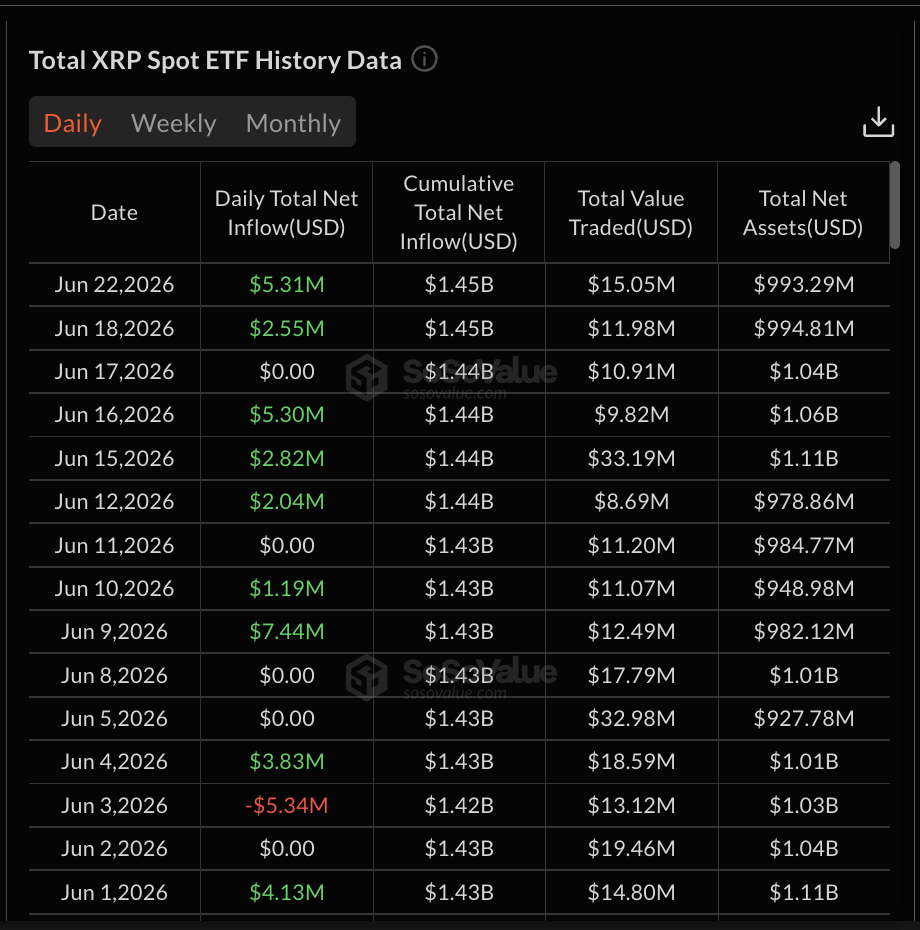Click the $994.81M net assets cell

[x=804, y=328]
